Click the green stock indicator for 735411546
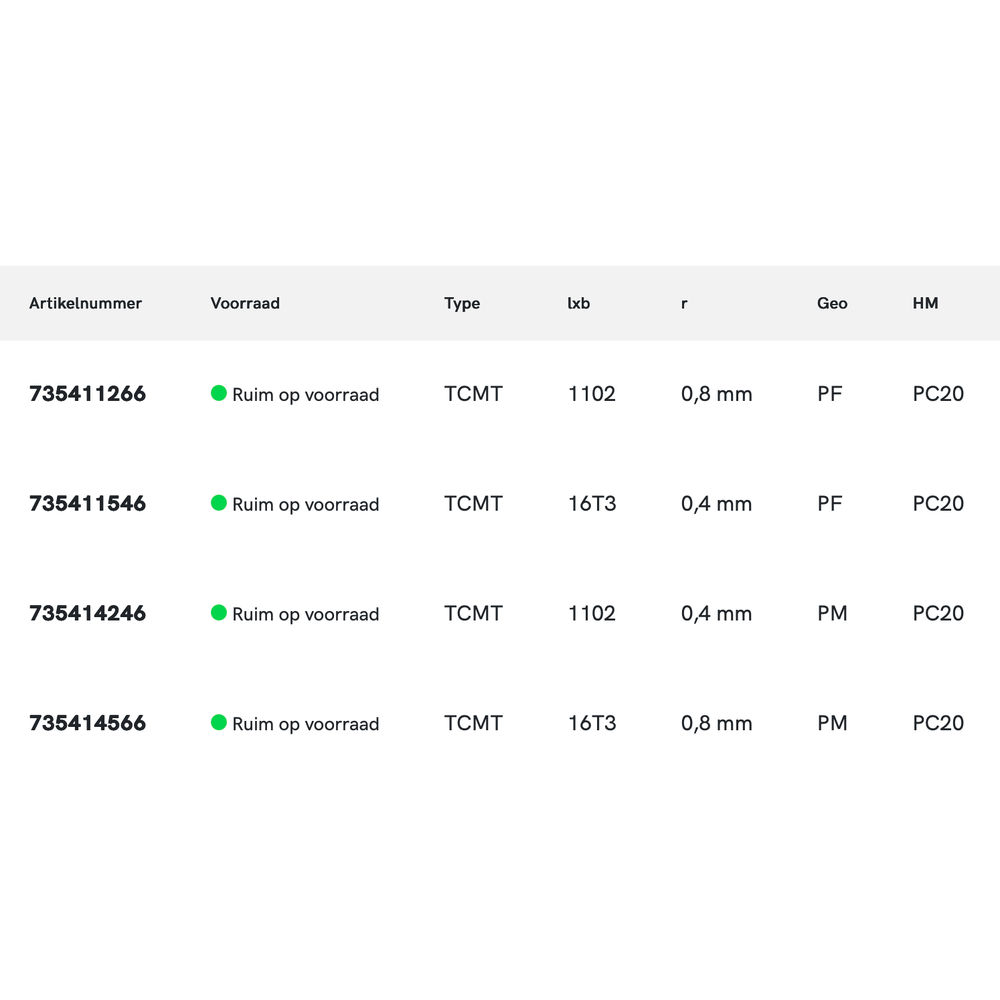1000x1000 pixels. [x=219, y=503]
